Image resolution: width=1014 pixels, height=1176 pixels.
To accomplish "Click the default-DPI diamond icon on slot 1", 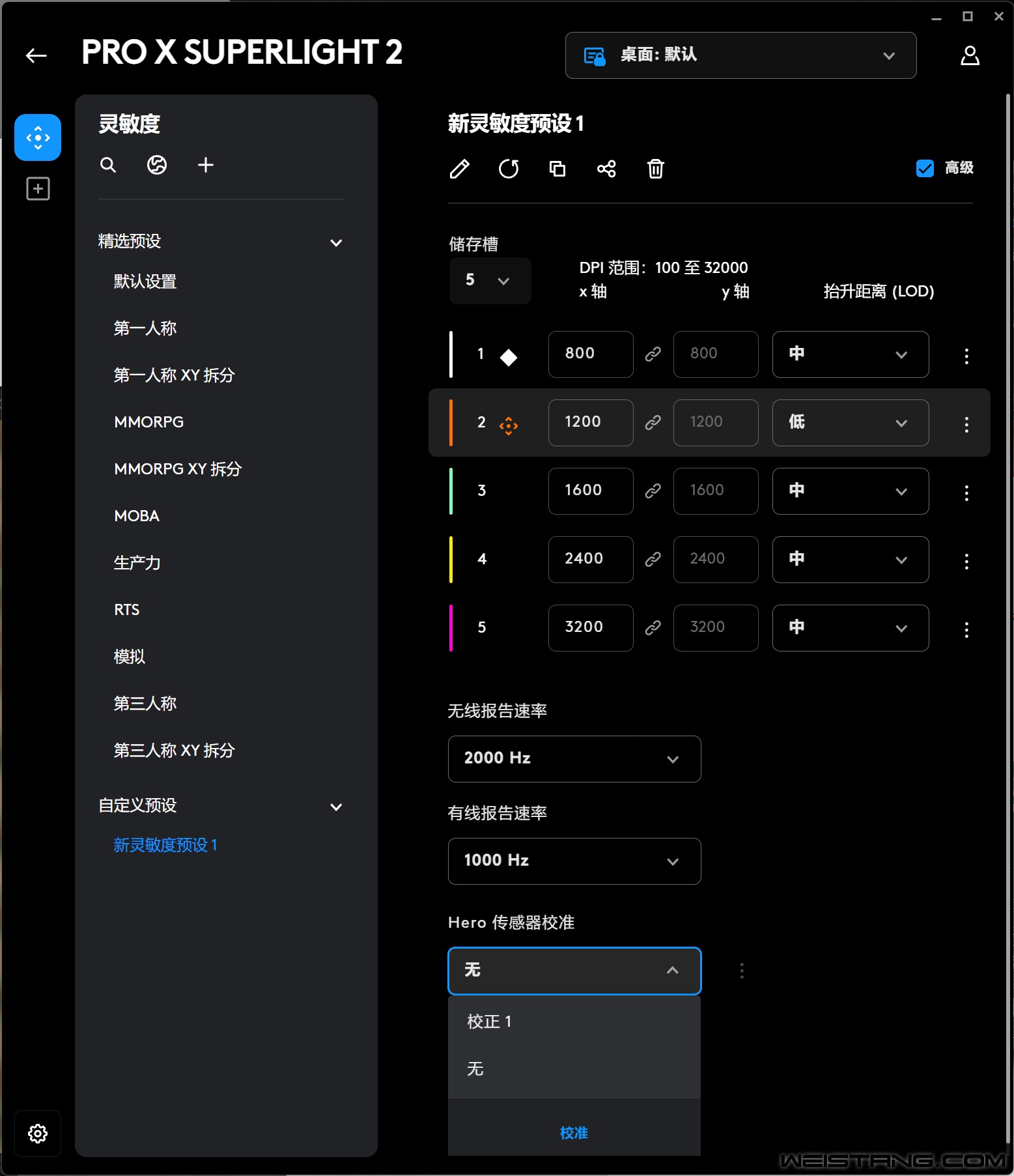I will pyautogui.click(x=509, y=357).
